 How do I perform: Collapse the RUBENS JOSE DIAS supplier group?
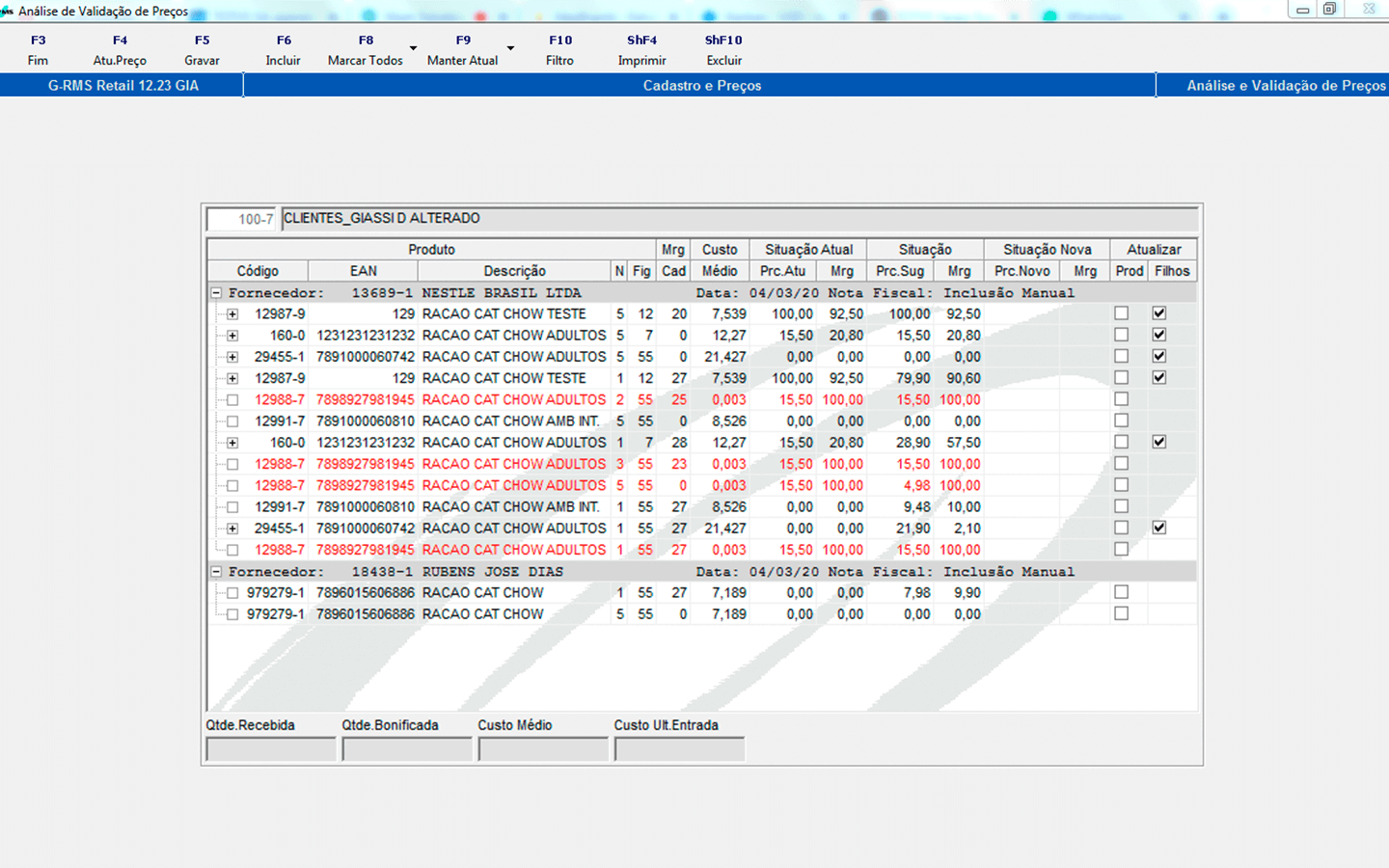click(217, 572)
